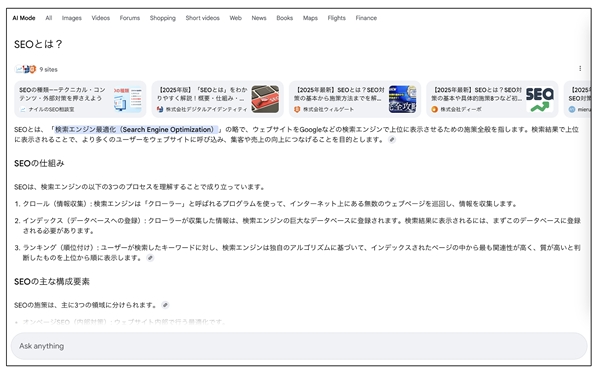
Task: Open the Finance tab
Action: [x=366, y=18]
